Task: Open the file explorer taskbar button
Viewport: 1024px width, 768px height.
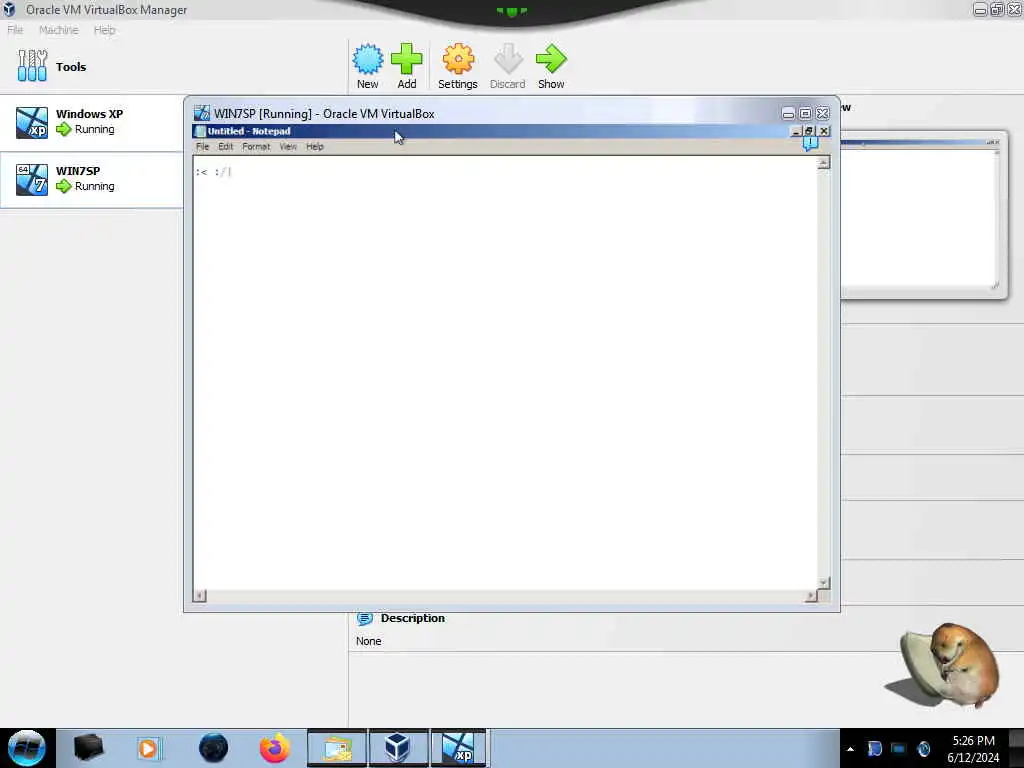Action: 337,748
